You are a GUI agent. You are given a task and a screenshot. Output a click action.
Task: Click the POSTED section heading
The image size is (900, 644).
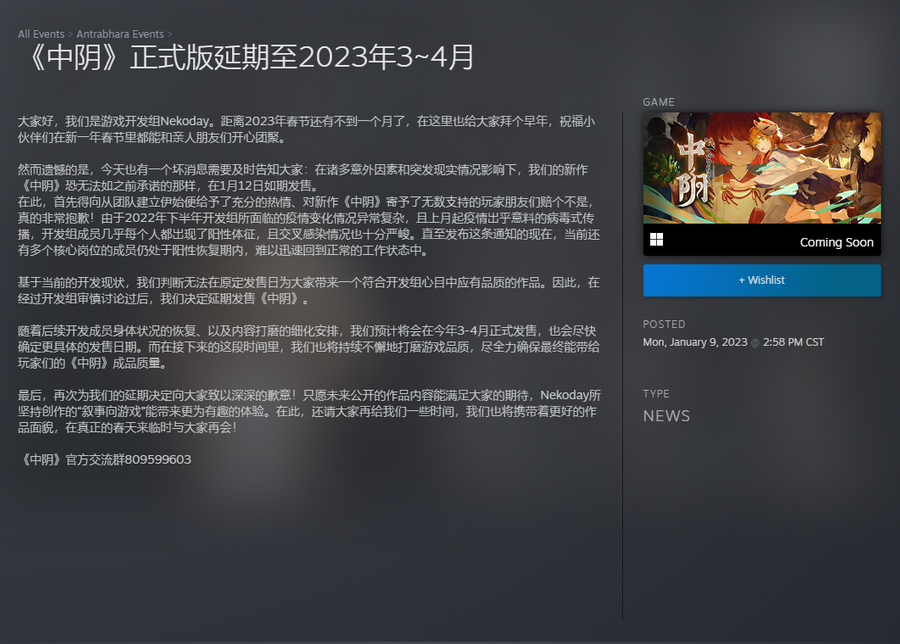click(x=664, y=324)
